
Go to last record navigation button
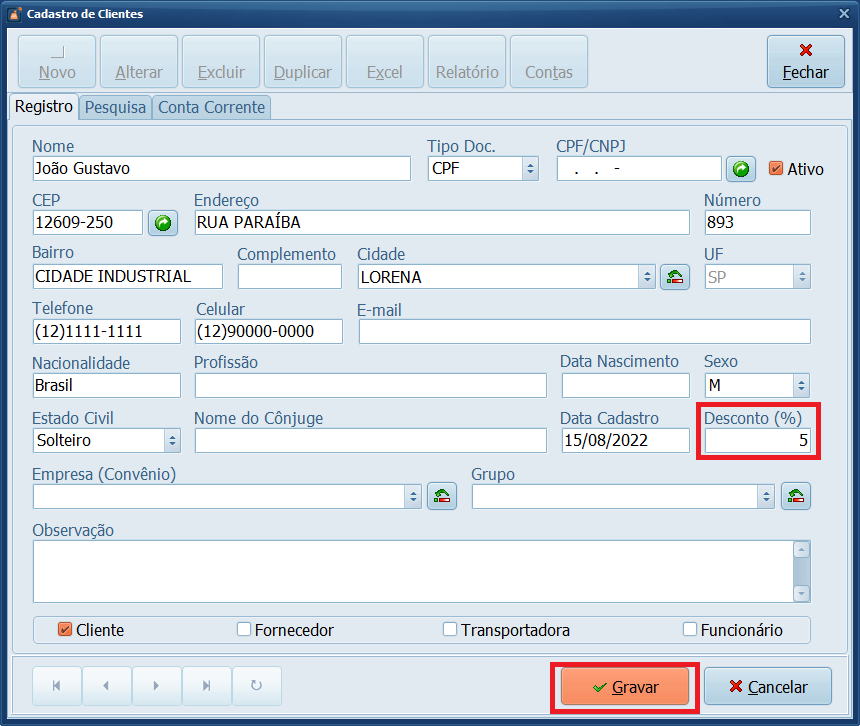(206, 685)
